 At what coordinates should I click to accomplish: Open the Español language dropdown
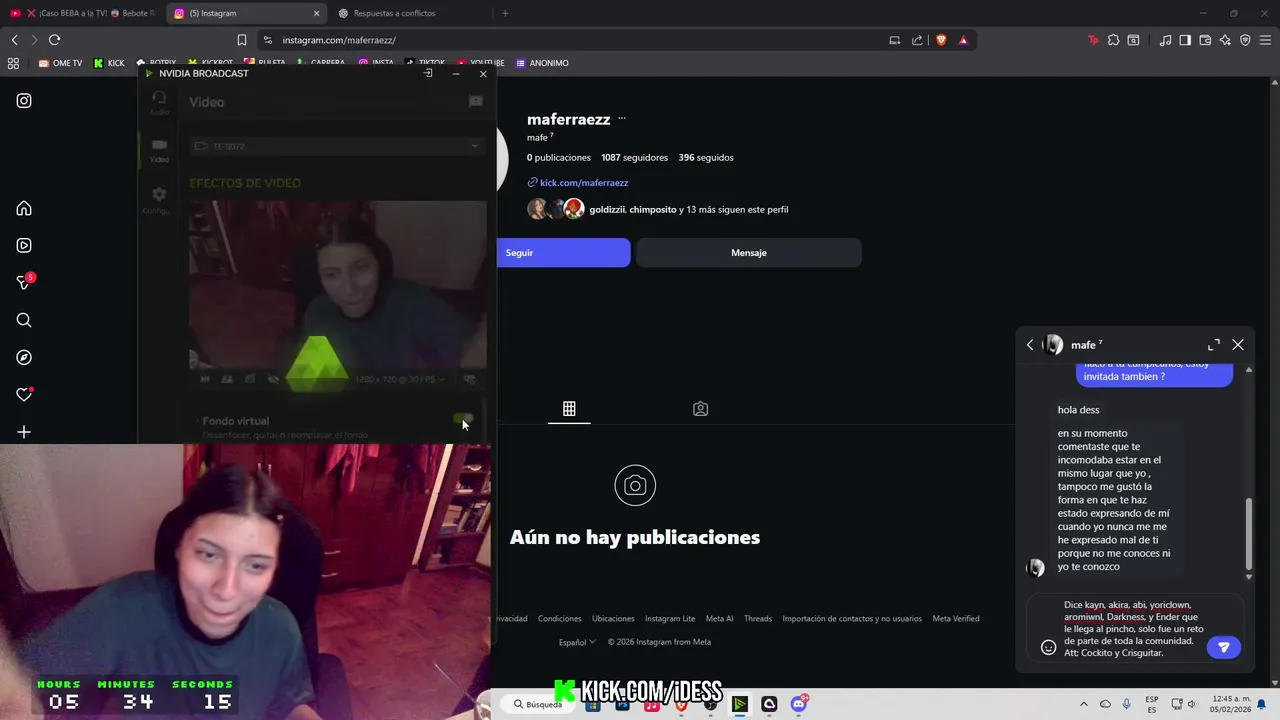click(577, 642)
